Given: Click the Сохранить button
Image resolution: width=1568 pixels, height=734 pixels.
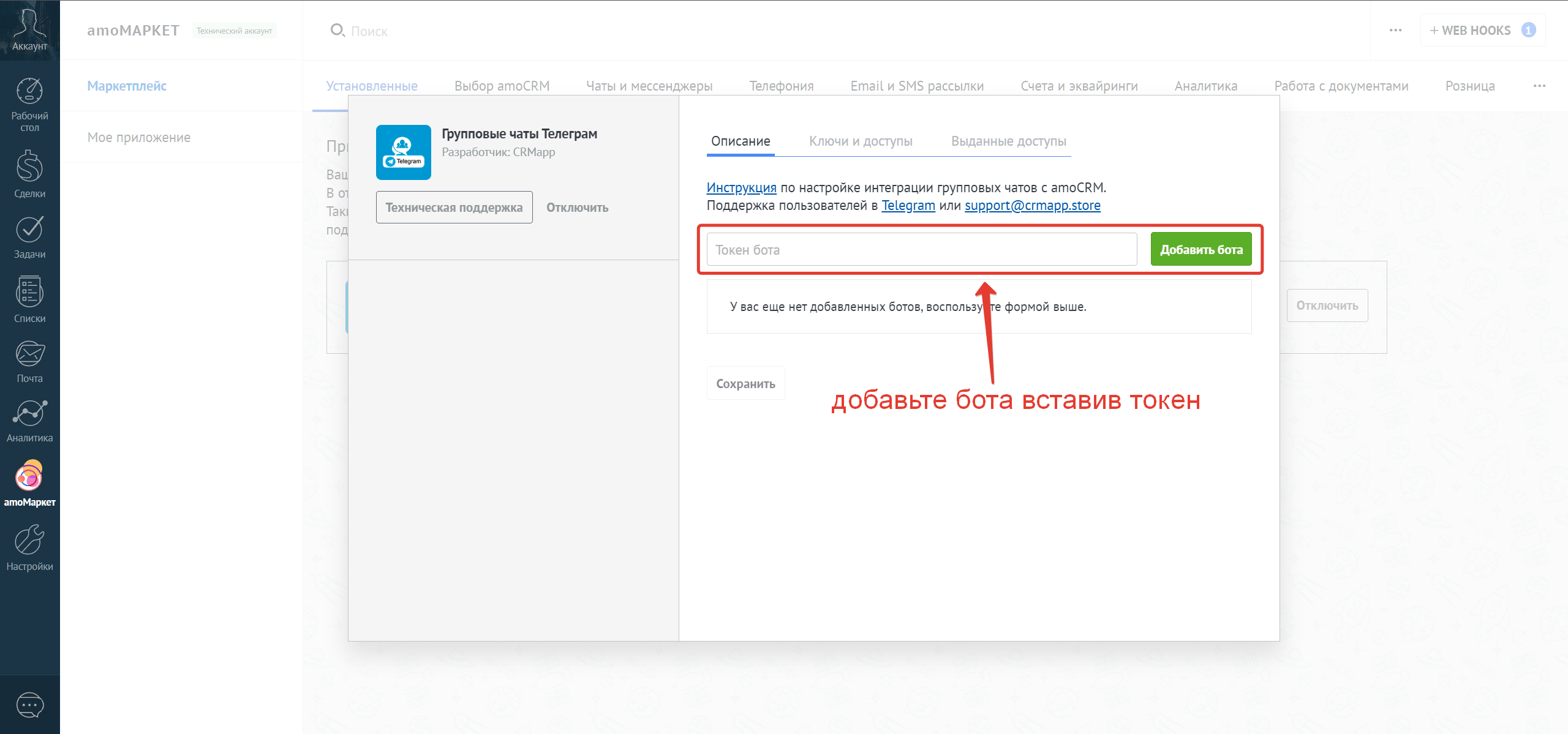Looking at the screenshot, I should 745,383.
